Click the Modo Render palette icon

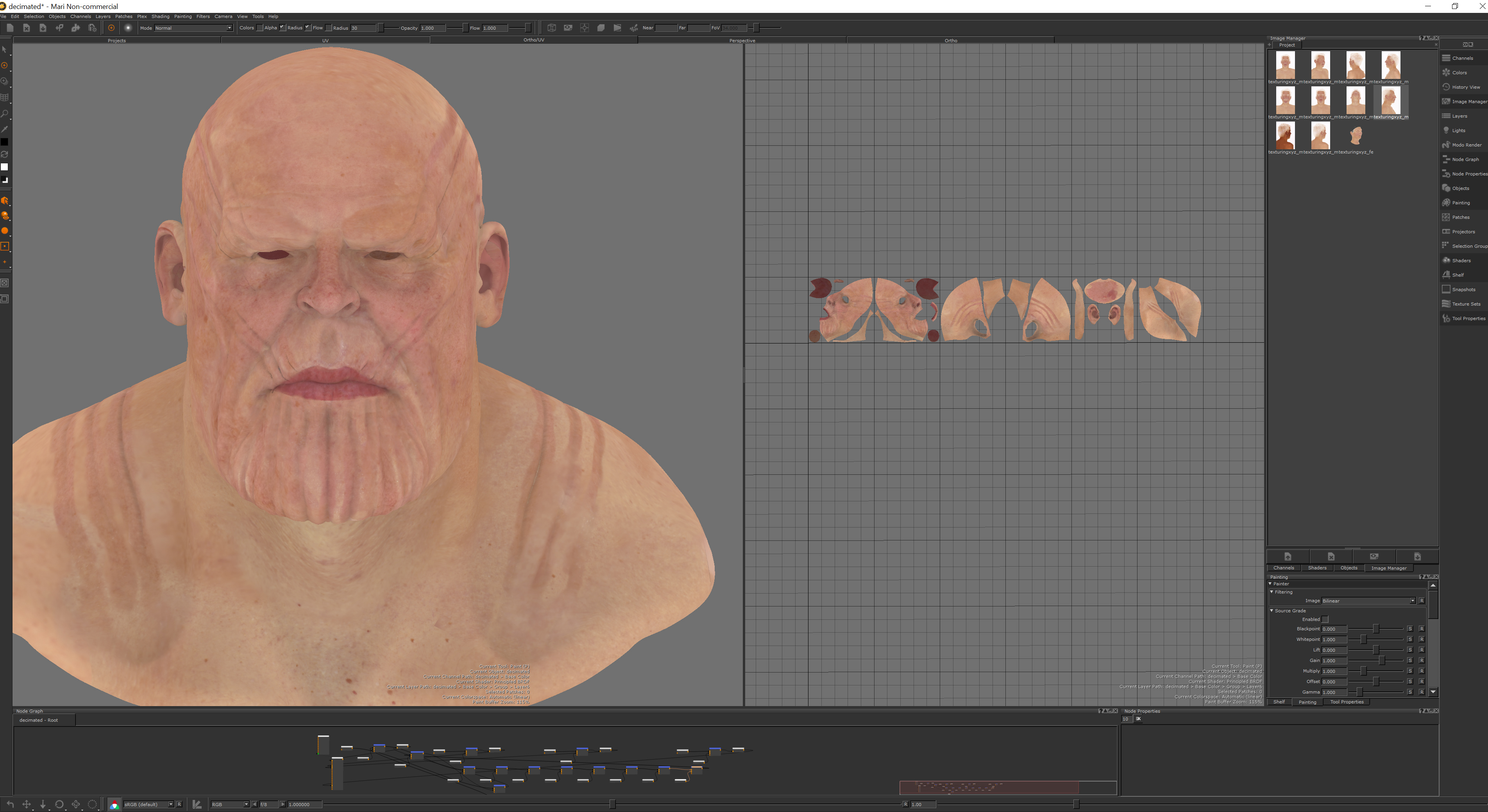(x=1446, y=144)
